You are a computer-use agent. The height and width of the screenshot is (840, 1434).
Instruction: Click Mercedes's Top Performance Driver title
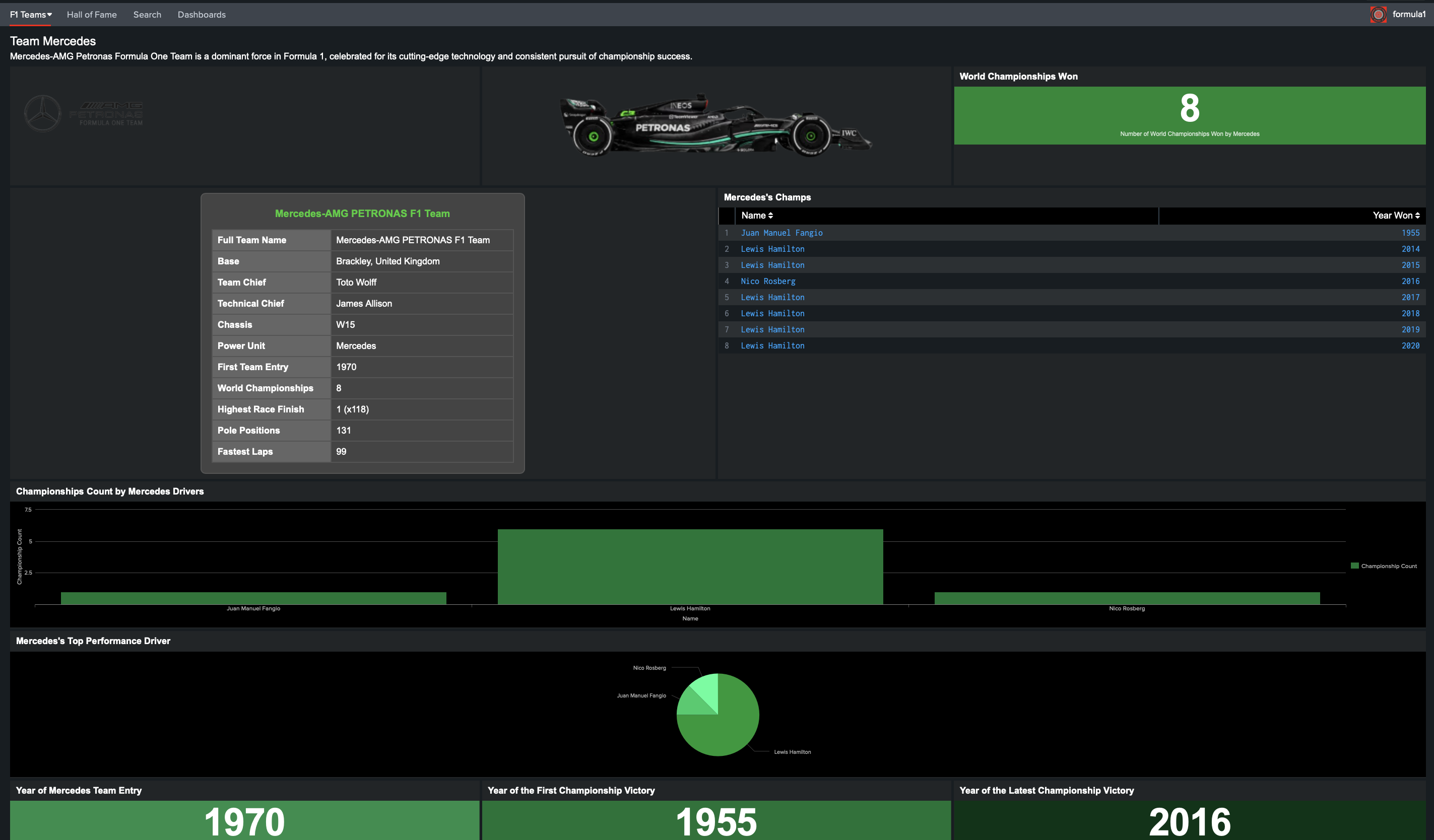pyautogui.click(x=93, y=641)
